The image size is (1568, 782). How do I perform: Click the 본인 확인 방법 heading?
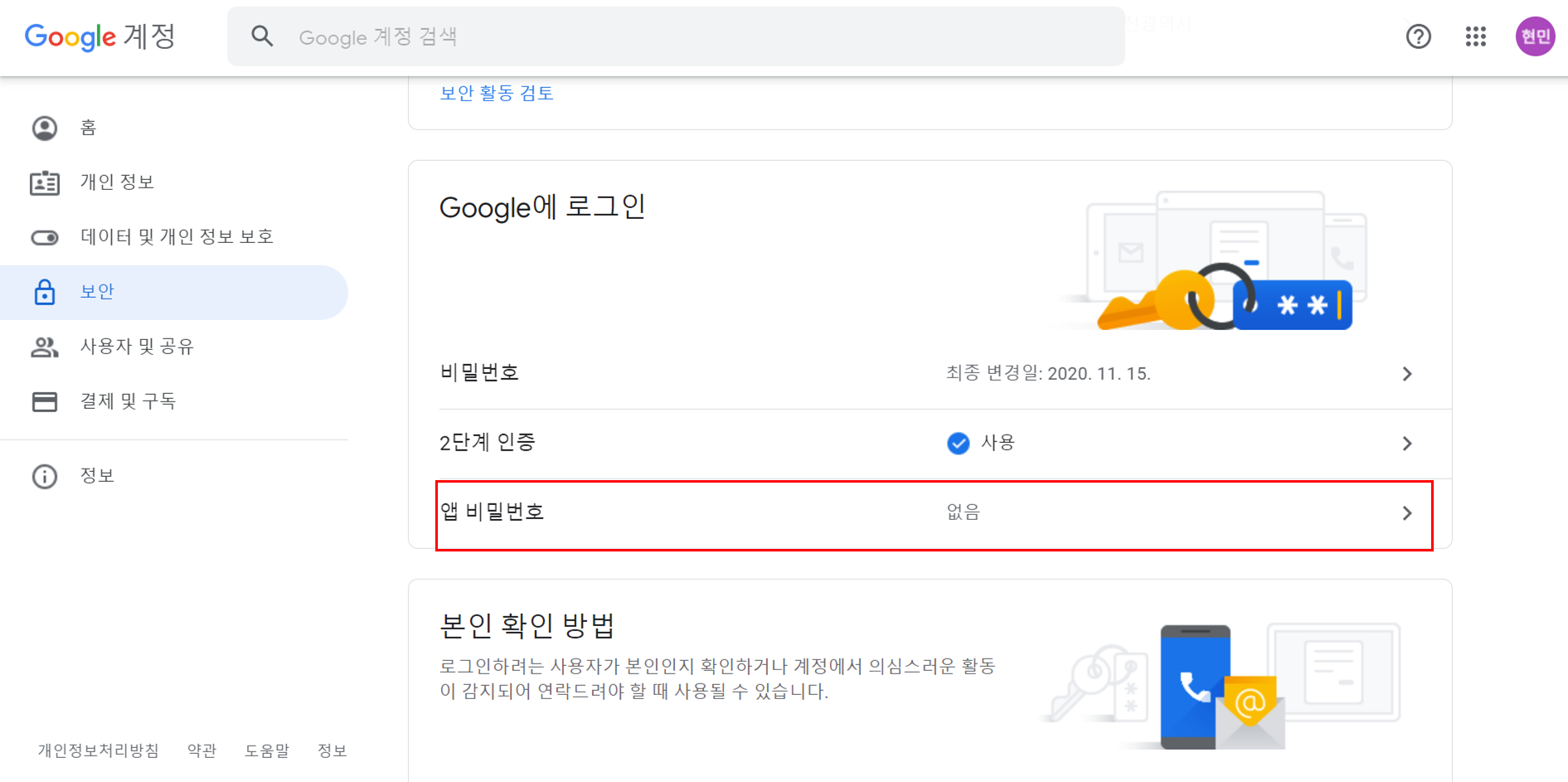pyautogui.click(x=527, y=624)
